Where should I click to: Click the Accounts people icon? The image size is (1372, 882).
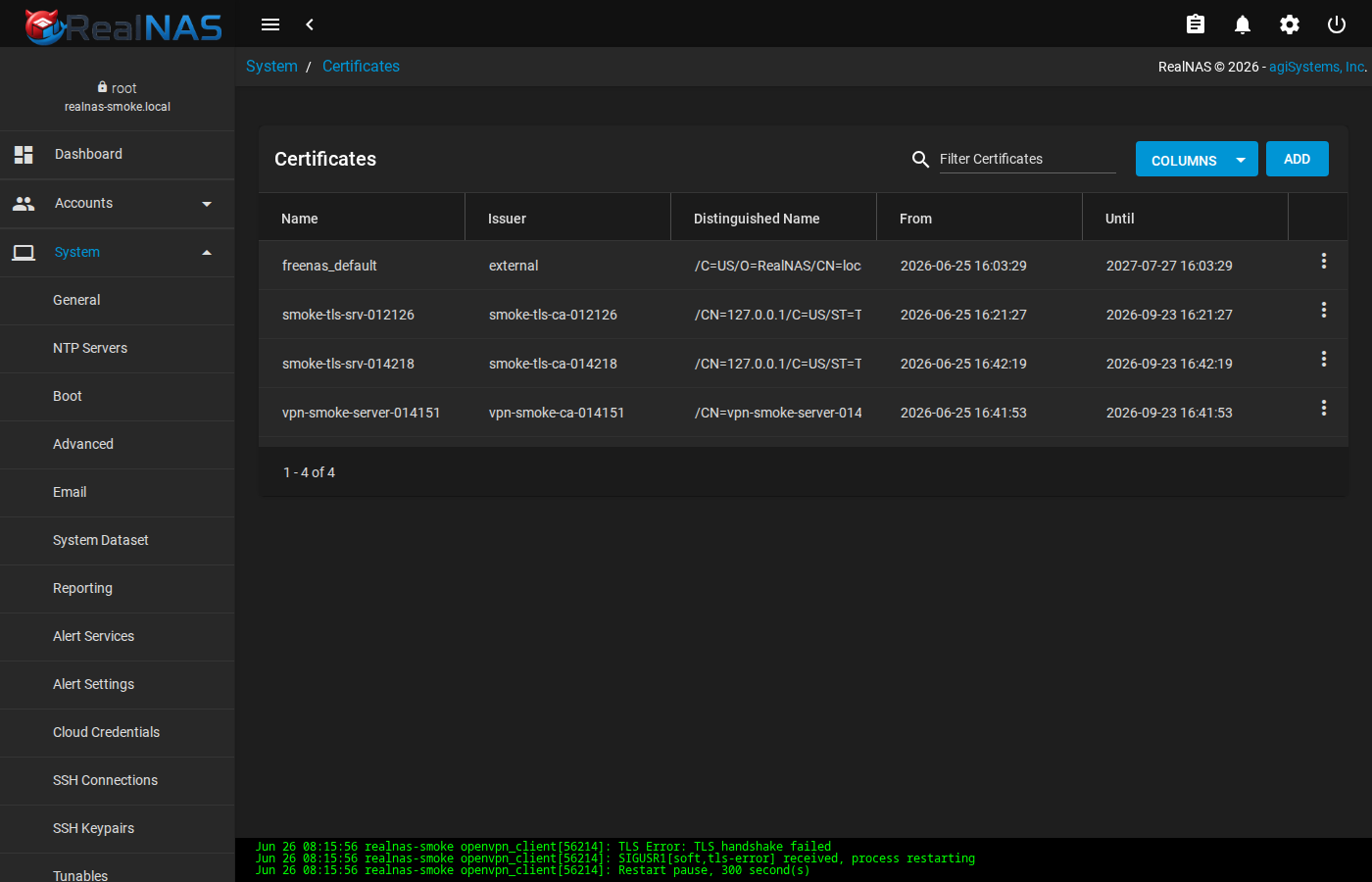tap(24, 203)
